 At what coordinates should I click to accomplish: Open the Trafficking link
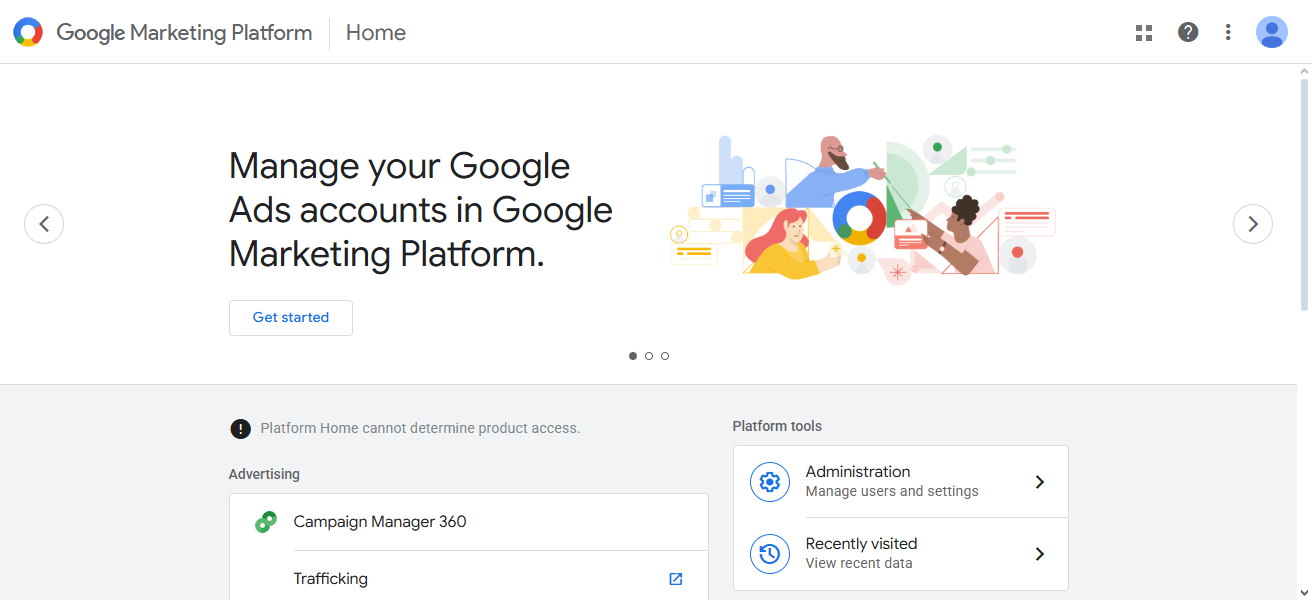pyautogui.click(x=330, y=578)
